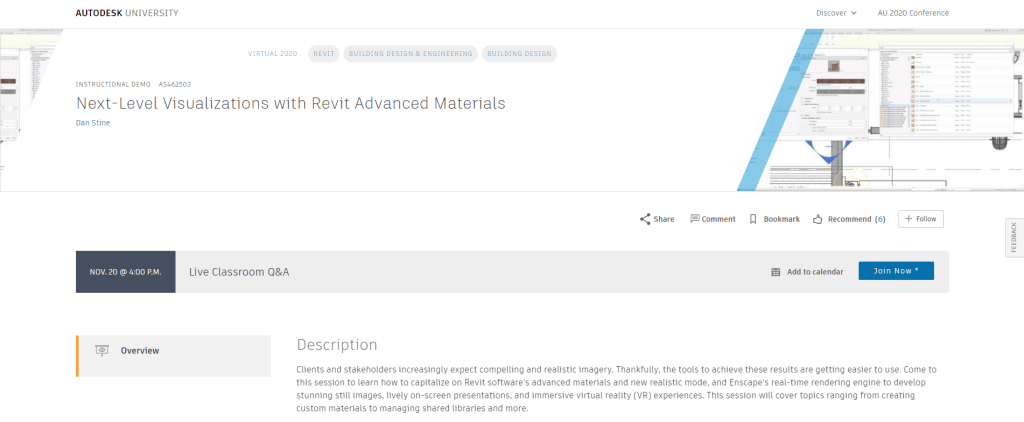Click the Add to calendar link
The height and width of the screenshot is (422, 1024).
point(814,272)
